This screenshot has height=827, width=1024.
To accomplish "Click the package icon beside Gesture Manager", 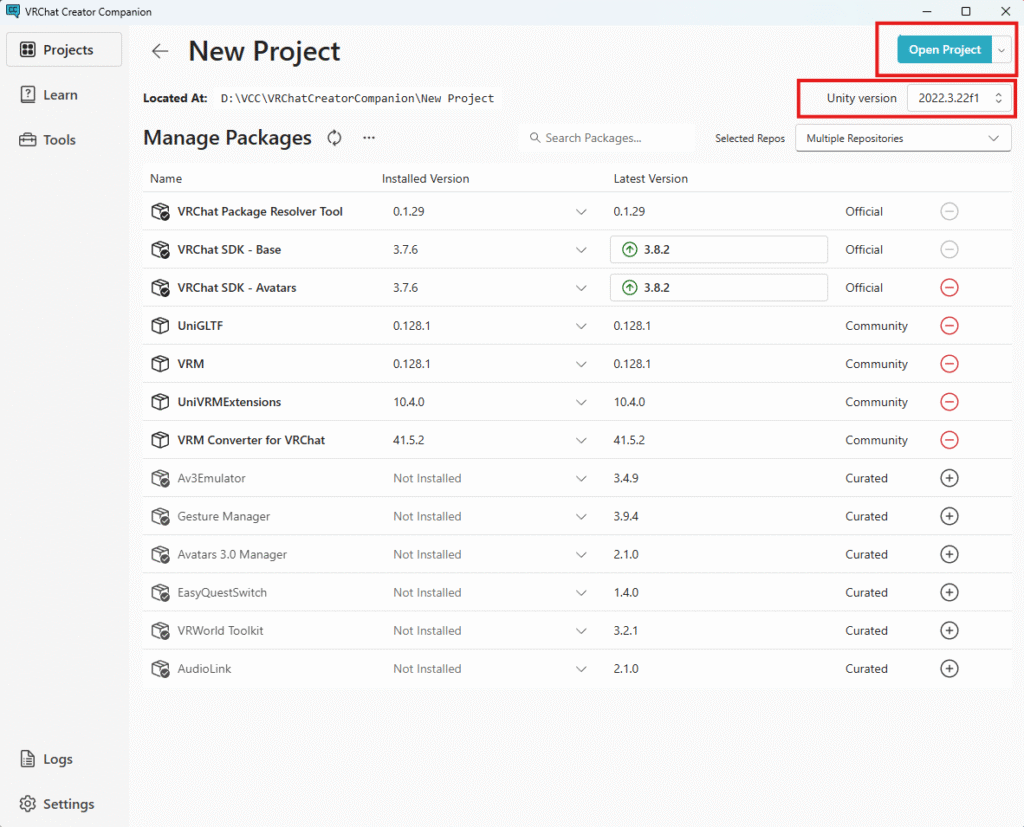I will tap(160, 516).
